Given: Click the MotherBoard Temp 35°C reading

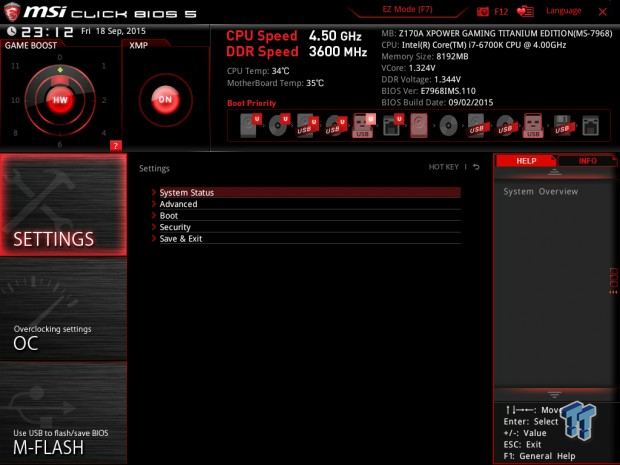Looking at the screenshot, I should pos(276,83).
